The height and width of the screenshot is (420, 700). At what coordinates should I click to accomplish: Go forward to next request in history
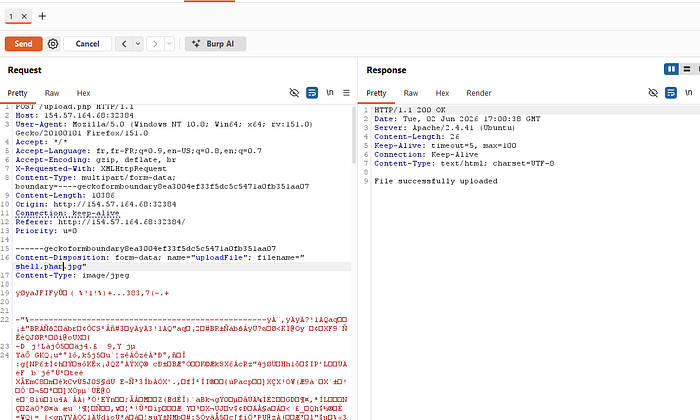point(155,44)
